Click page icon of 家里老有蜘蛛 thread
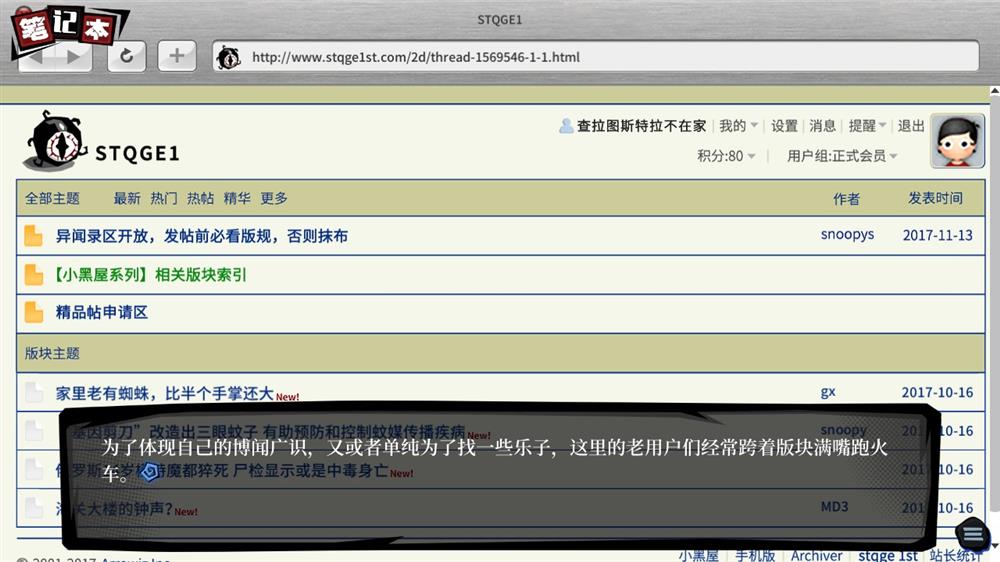The width and height of the screenshot is (1000, 562). pos(33,392)
